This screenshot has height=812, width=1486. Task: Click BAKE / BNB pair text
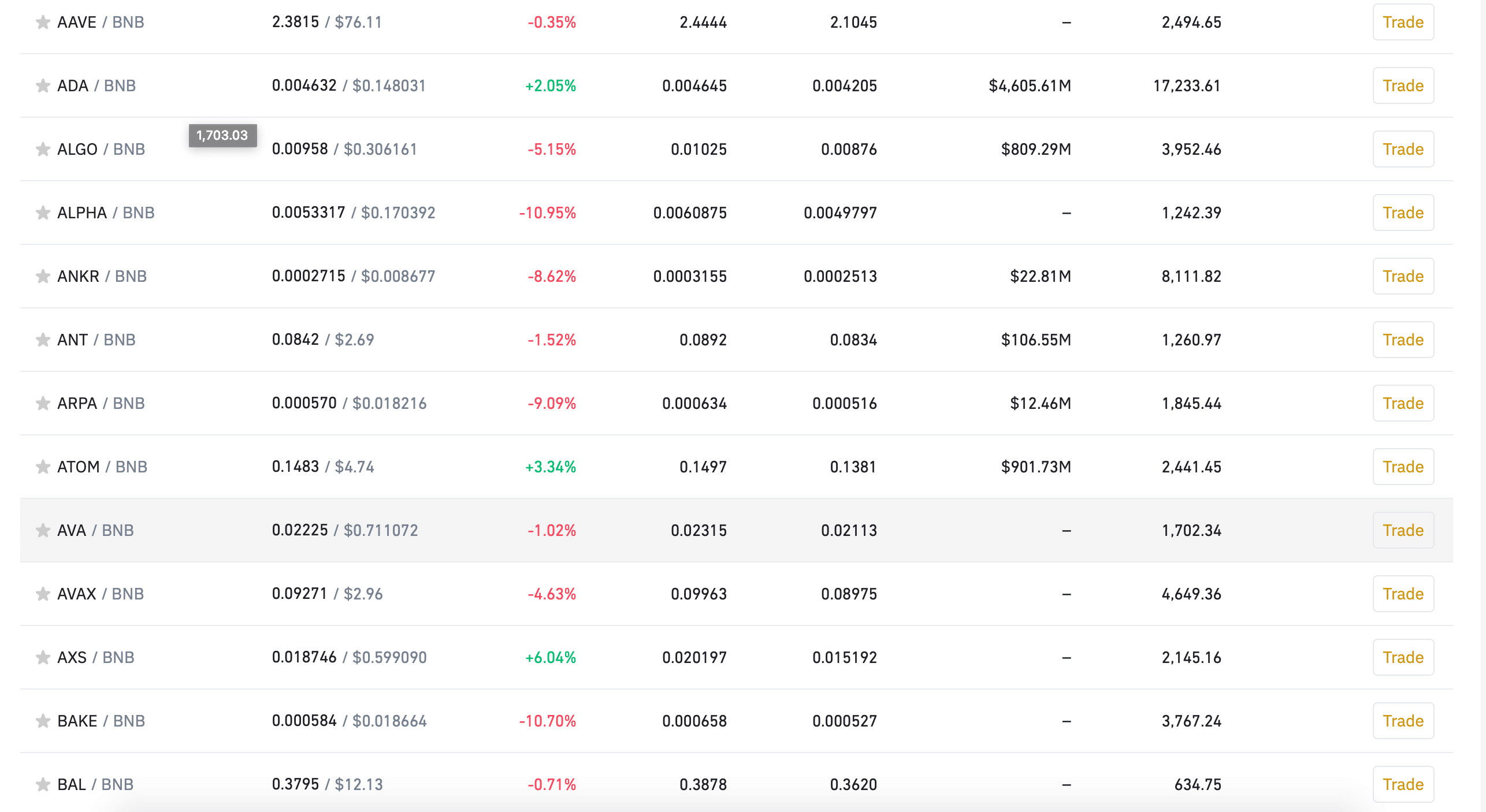(101, 721)
